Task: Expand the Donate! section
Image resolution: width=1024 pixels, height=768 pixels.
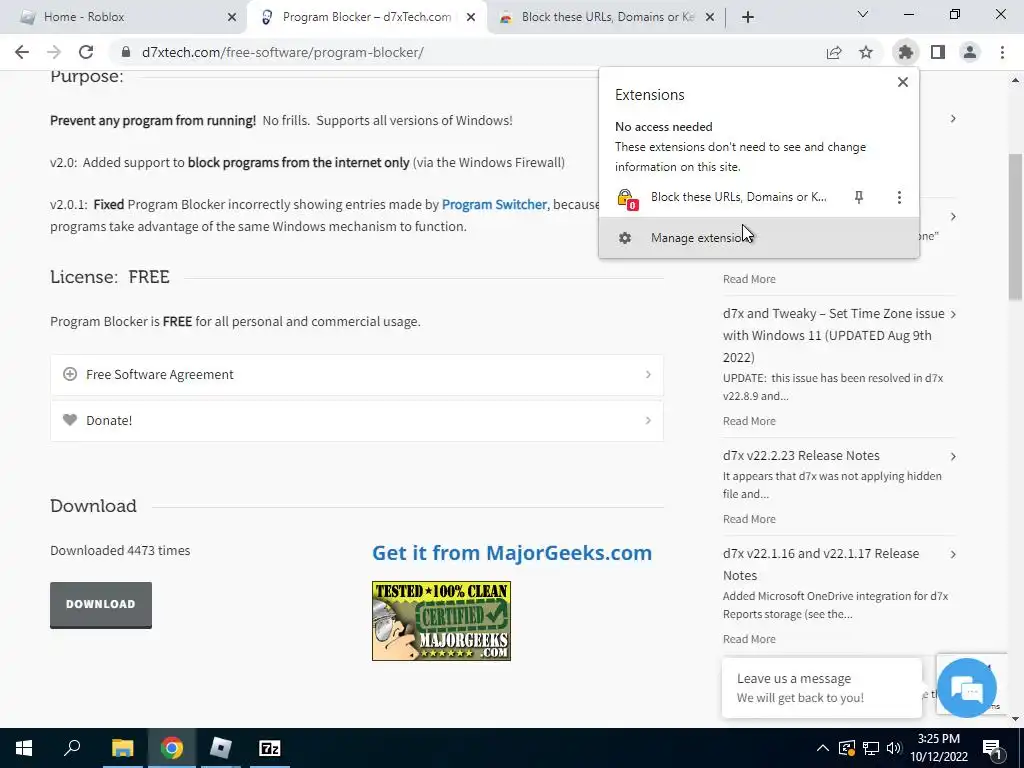Action: coord(357,421)
